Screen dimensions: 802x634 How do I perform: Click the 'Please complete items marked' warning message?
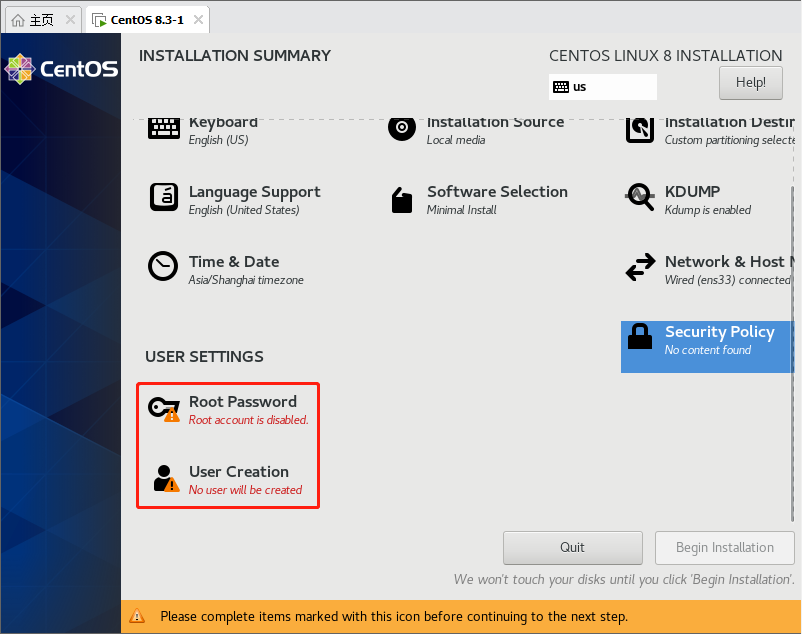(x=394, y=616)
